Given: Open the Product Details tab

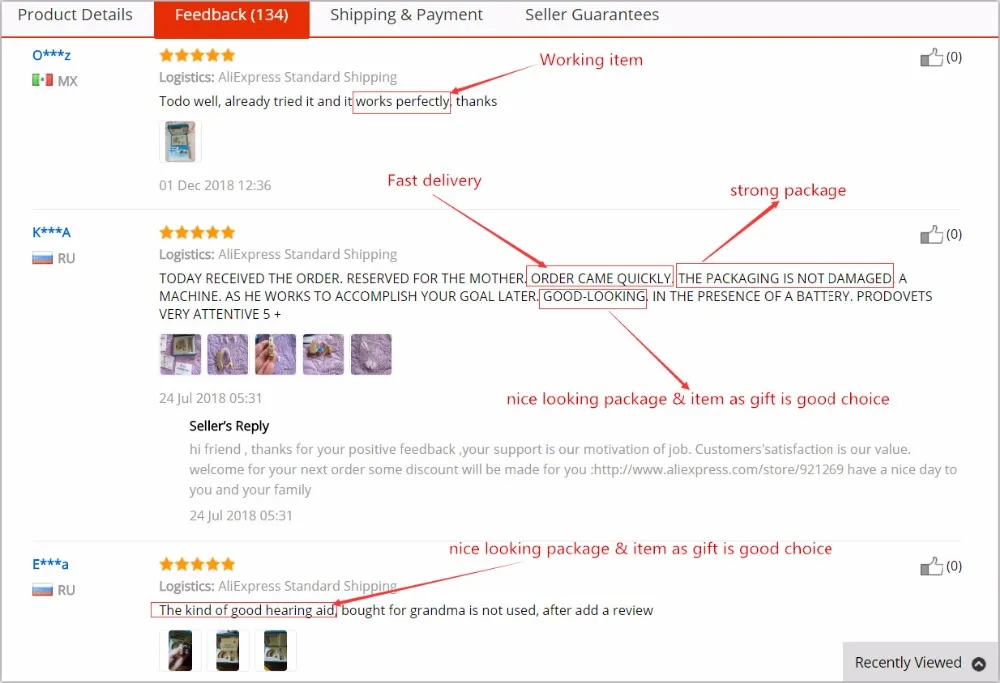Looking at the screenshot, I should (75, 15).
